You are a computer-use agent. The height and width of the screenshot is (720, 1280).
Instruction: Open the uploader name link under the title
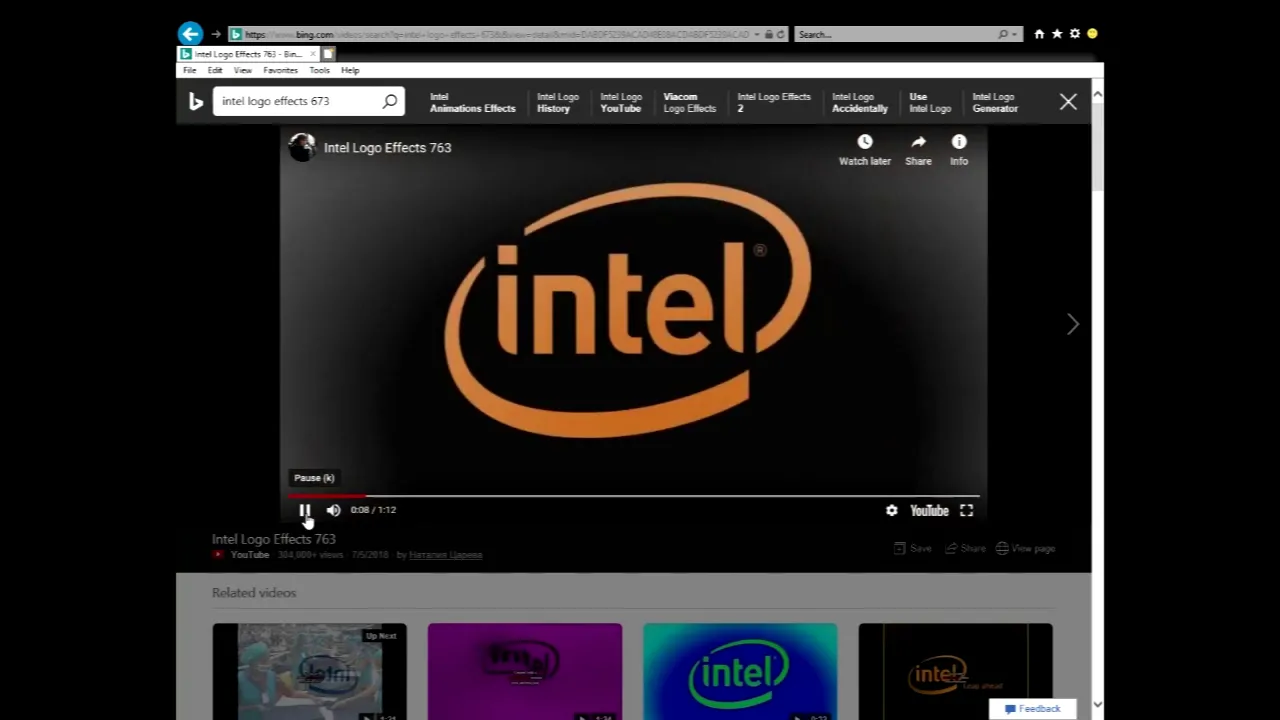click(x=445, y=555)
